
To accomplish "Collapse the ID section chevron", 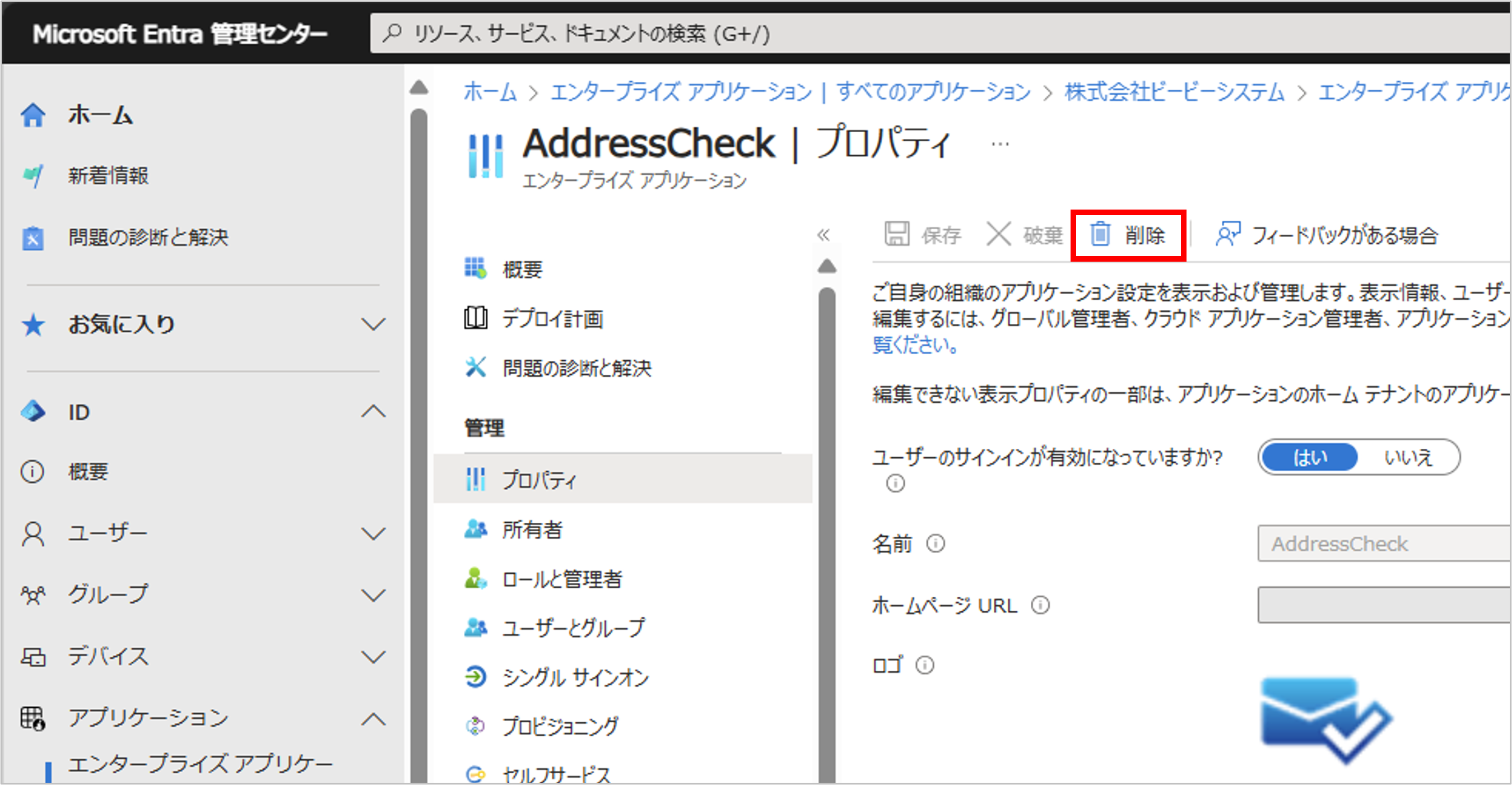I will click(373, 412).
